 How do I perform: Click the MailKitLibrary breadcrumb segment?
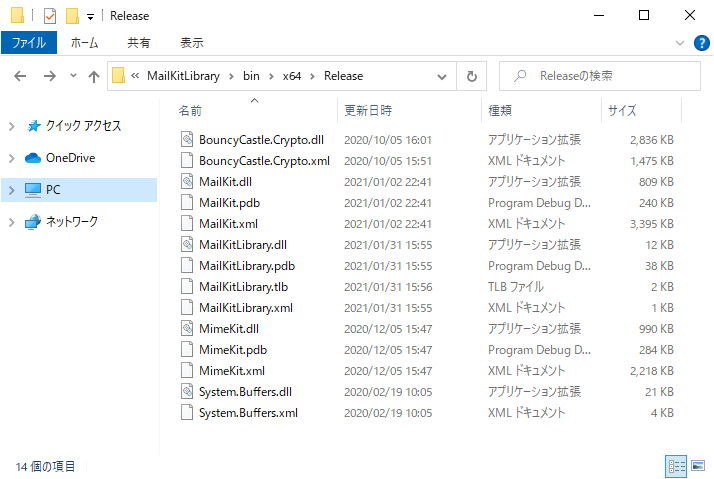(x=183, y=76)
